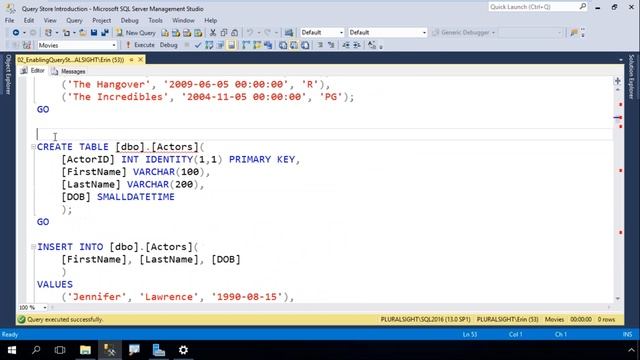Screen dimensions: 640x360
Task: Open the New Project dropdown arrow
Action: (57, 33)
